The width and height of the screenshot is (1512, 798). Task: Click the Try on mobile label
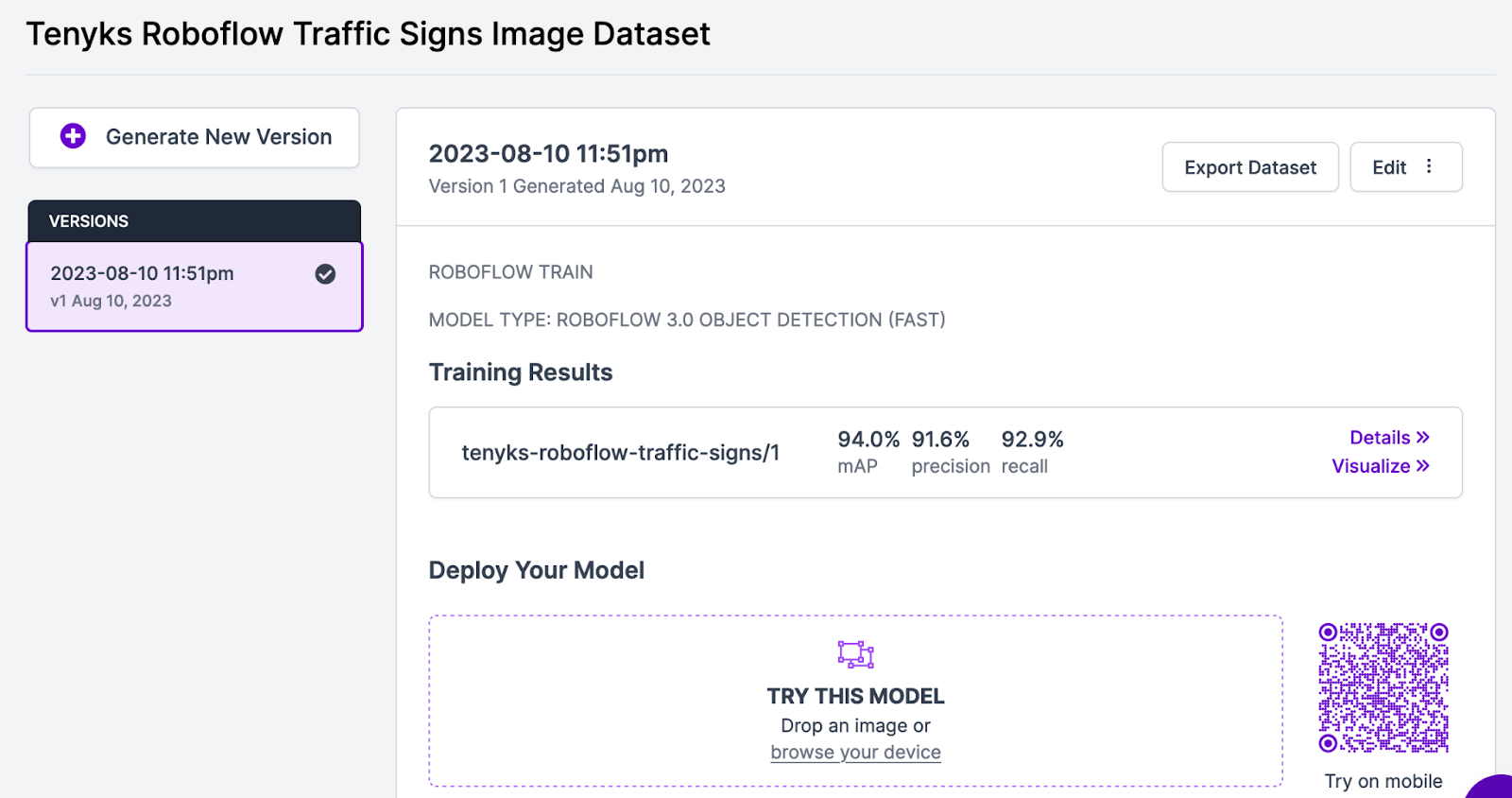[x=1383, y=781]
